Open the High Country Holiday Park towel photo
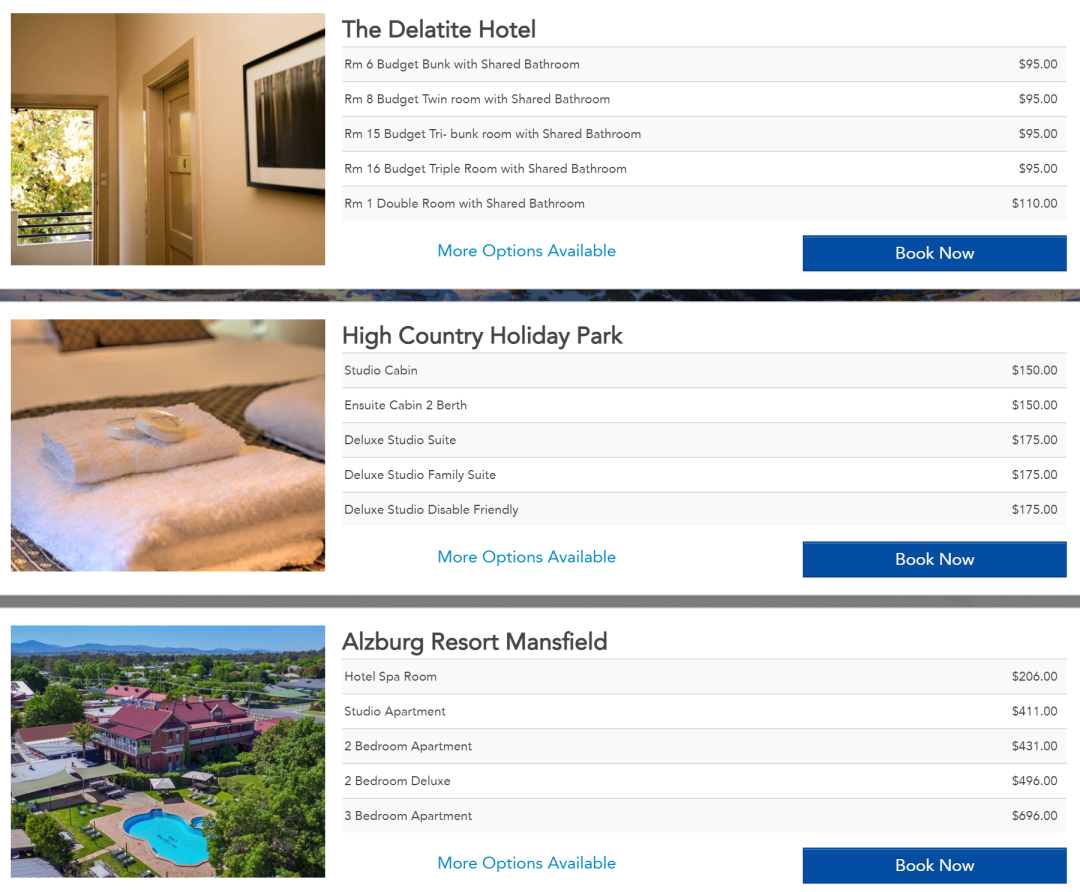1080x892 pixels. (167, 445)
